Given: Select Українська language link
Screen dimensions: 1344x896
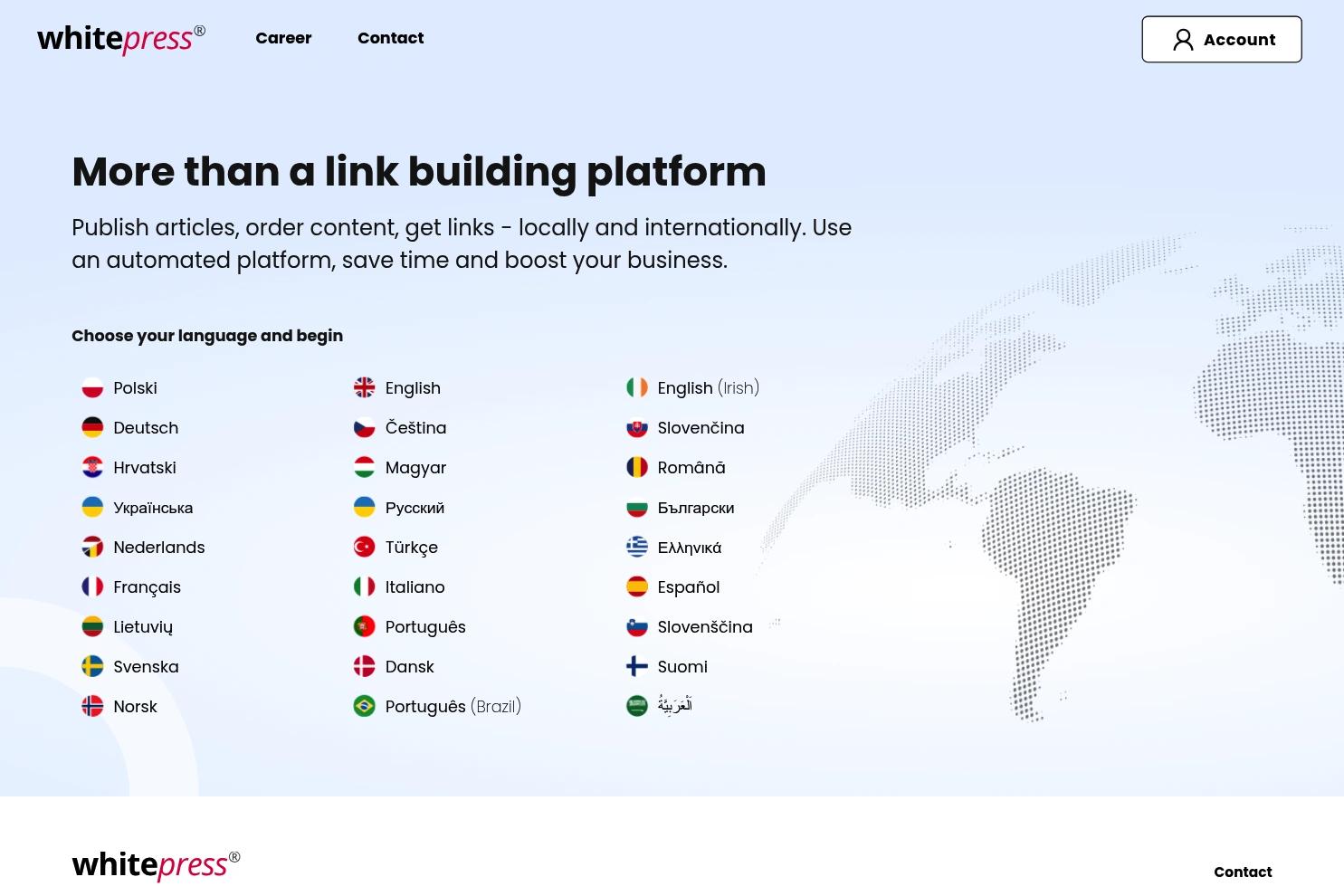Looking at the screenshot, I should tap(153, 508).
